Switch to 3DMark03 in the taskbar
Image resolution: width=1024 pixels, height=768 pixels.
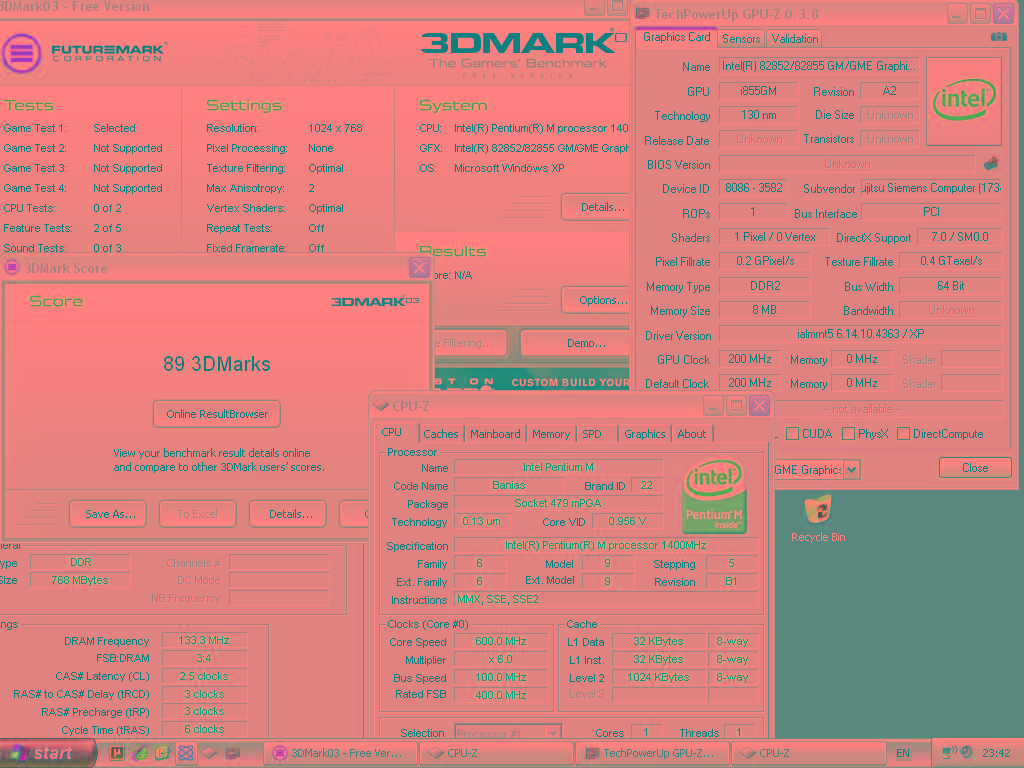point(339,753)
